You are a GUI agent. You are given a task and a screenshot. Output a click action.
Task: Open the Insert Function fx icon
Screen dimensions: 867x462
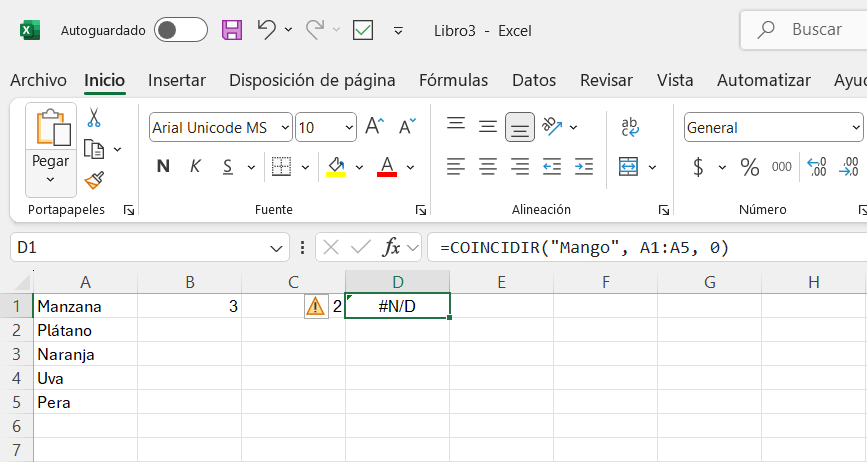pyautogui.click(x=391, y=247)
